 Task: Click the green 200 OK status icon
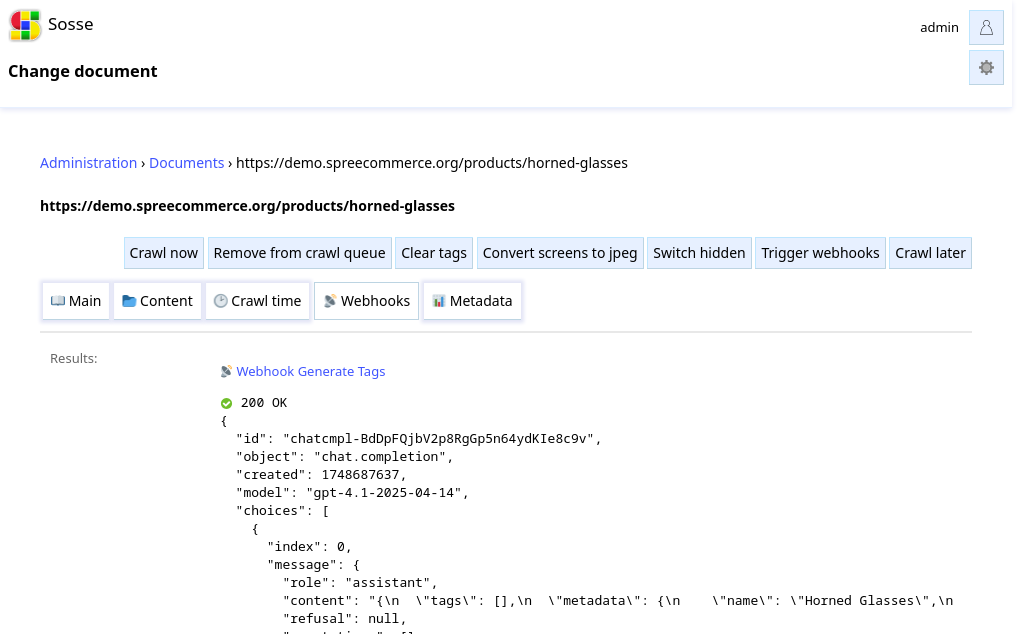227,404
